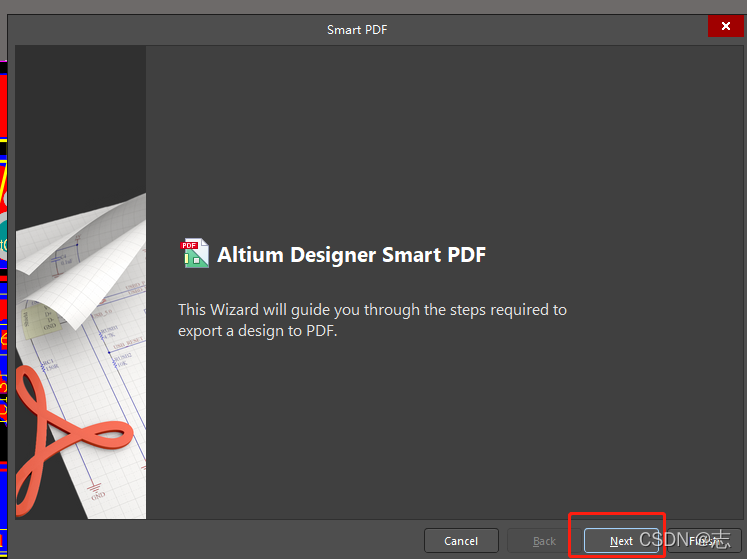Click the Smart PDF title bar text
Screen dimensions: 747x559
click(357, 30)
